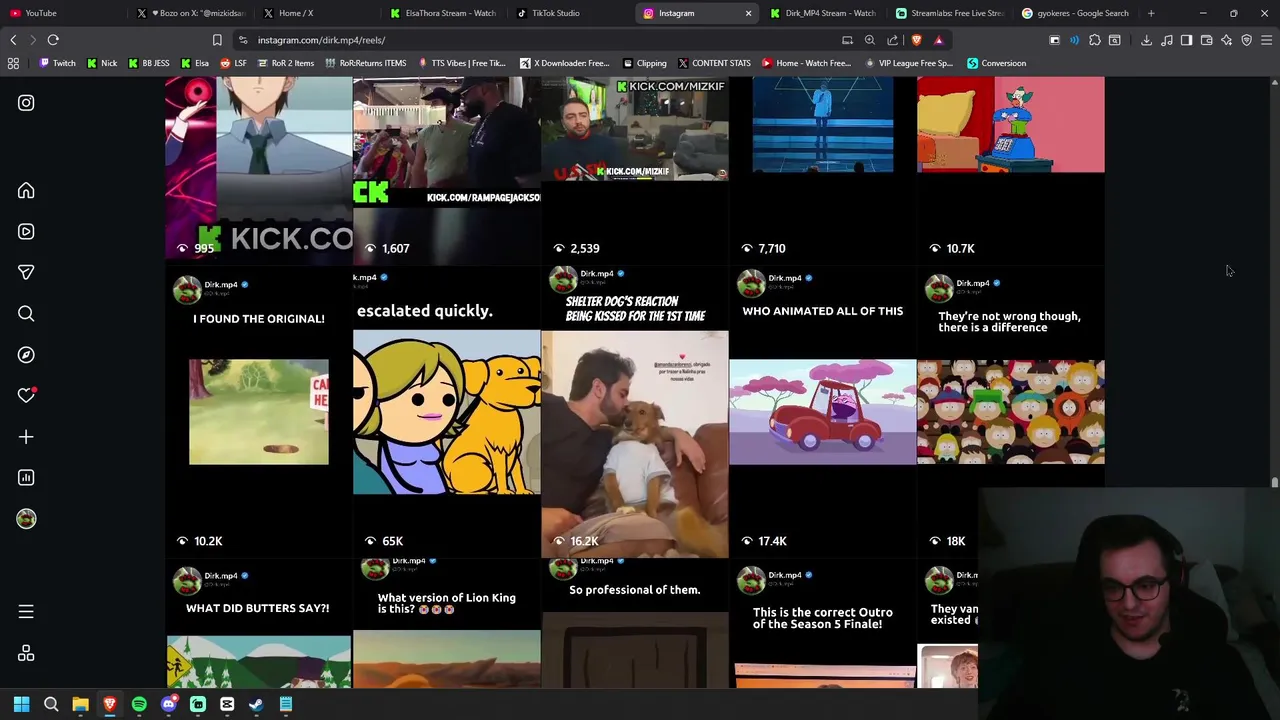
Task: Open browser main menu
Action: [x=1266, y=40]
